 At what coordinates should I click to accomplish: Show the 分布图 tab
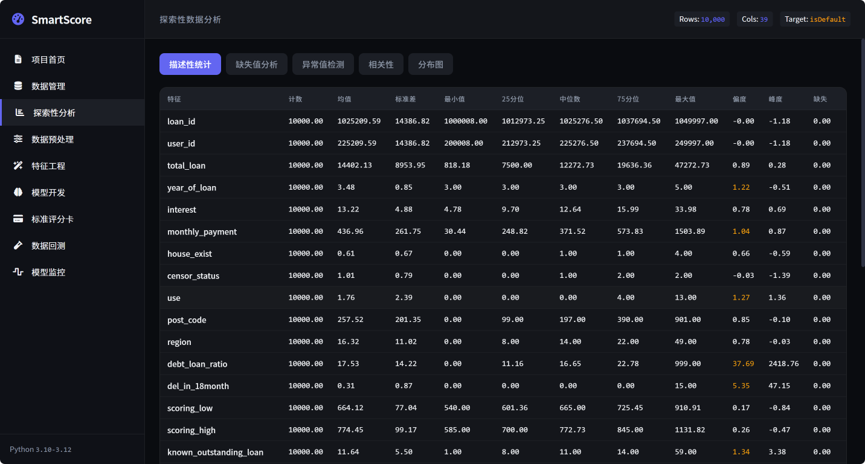[431, 64]
